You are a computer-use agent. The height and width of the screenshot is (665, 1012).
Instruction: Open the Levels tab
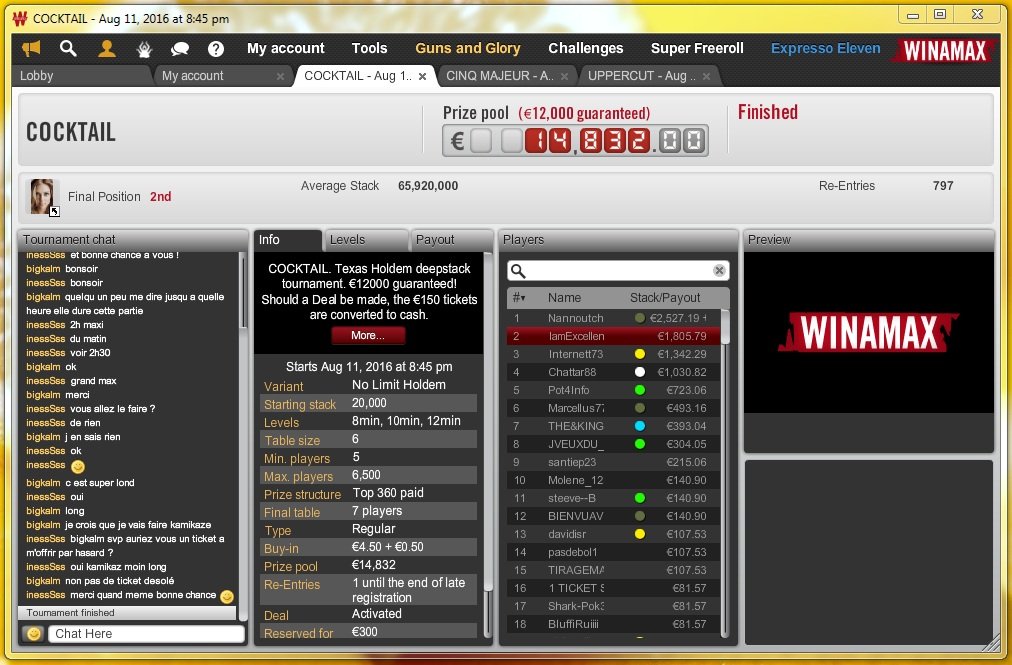(365, 240)
